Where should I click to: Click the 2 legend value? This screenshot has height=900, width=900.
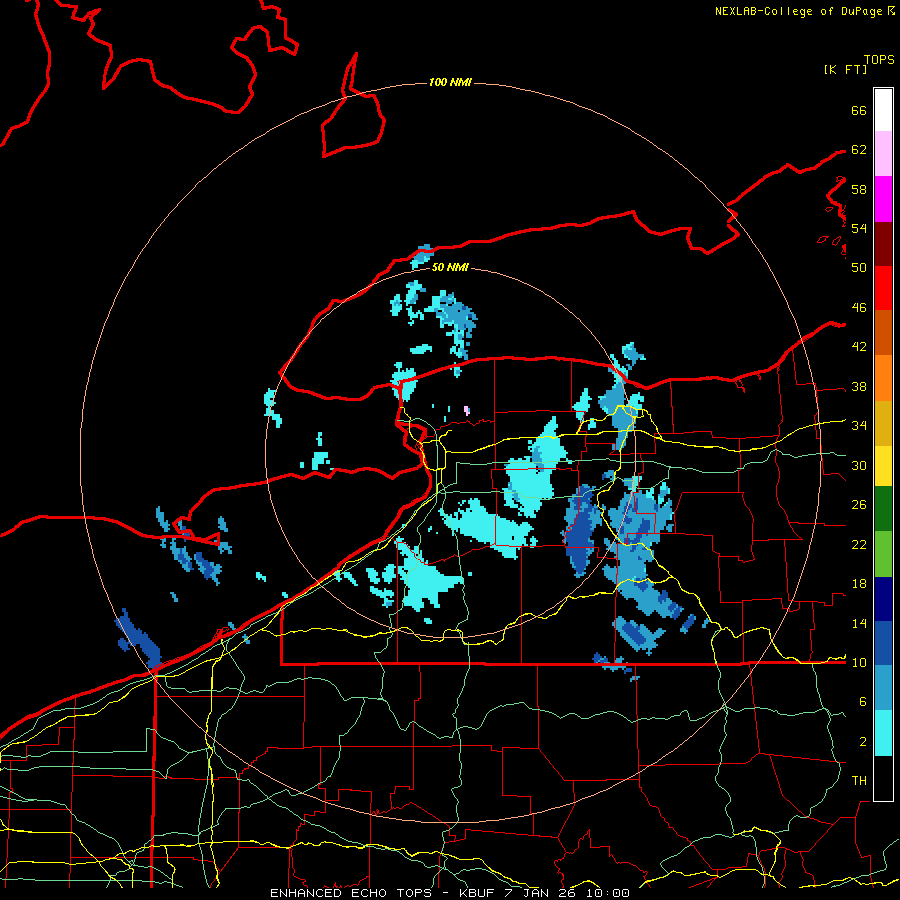tap(863, 742)
